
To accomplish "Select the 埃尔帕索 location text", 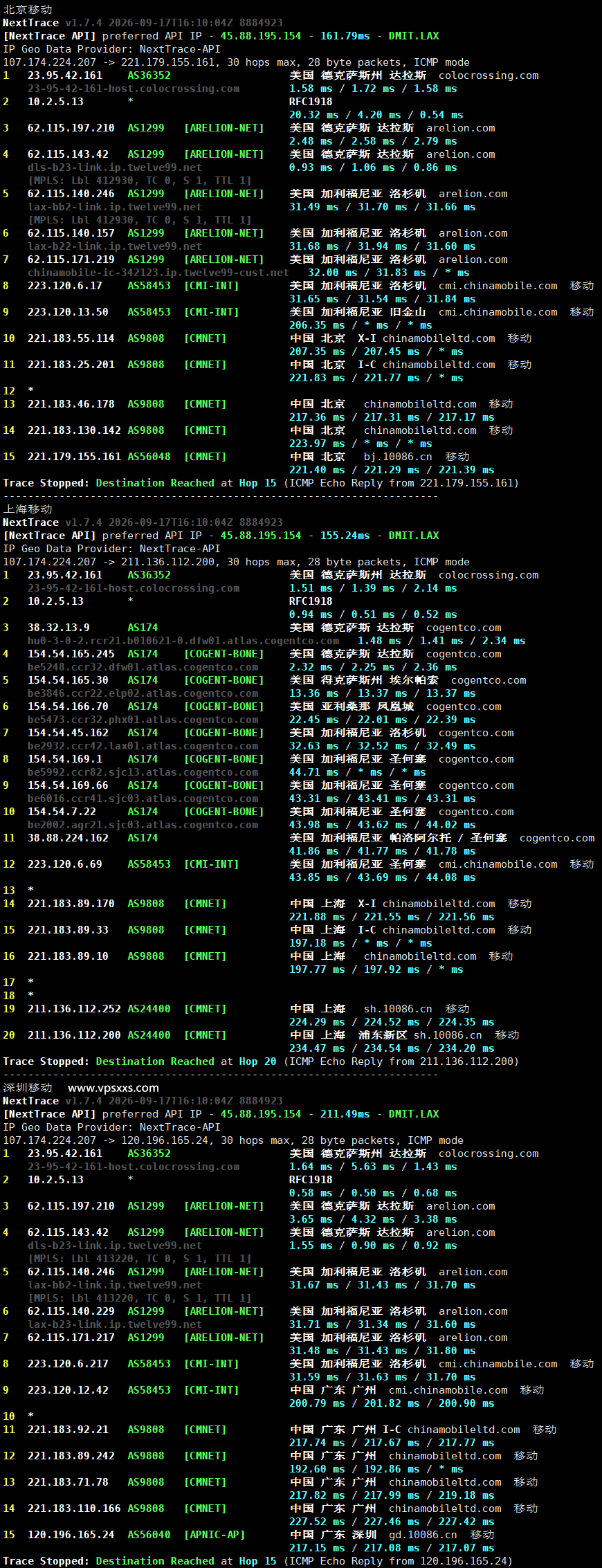I will [414, 680].
